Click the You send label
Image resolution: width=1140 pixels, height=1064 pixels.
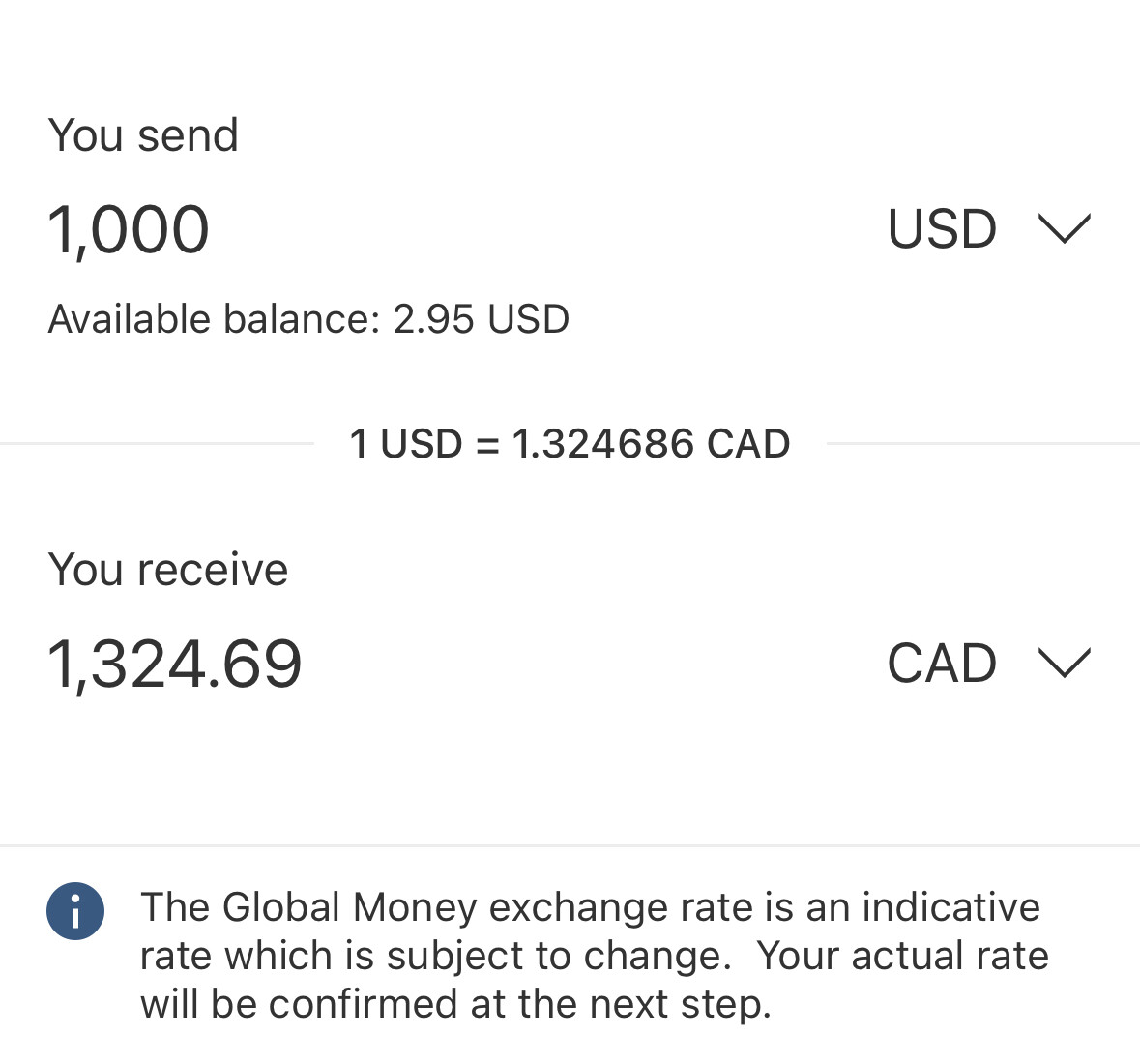pos(143,134)
